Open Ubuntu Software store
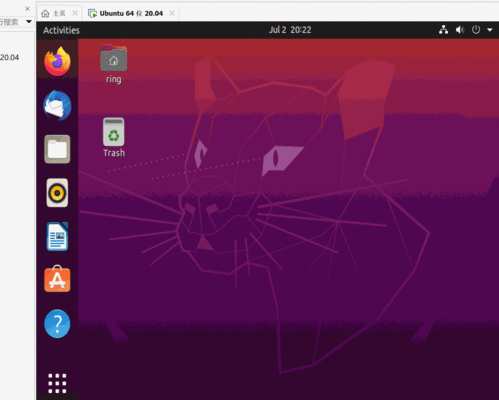This screenshot has width=499, height=400. (57, 279)
